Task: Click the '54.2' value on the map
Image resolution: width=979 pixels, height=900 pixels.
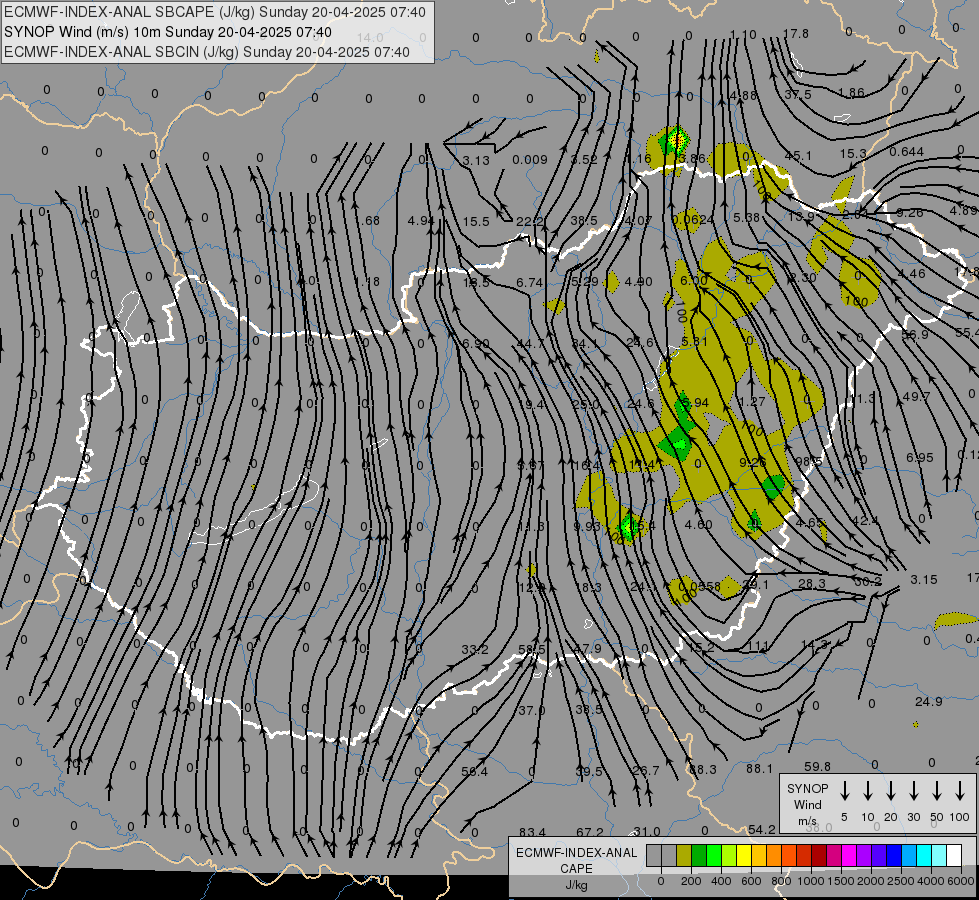Action: coord(762,829)
